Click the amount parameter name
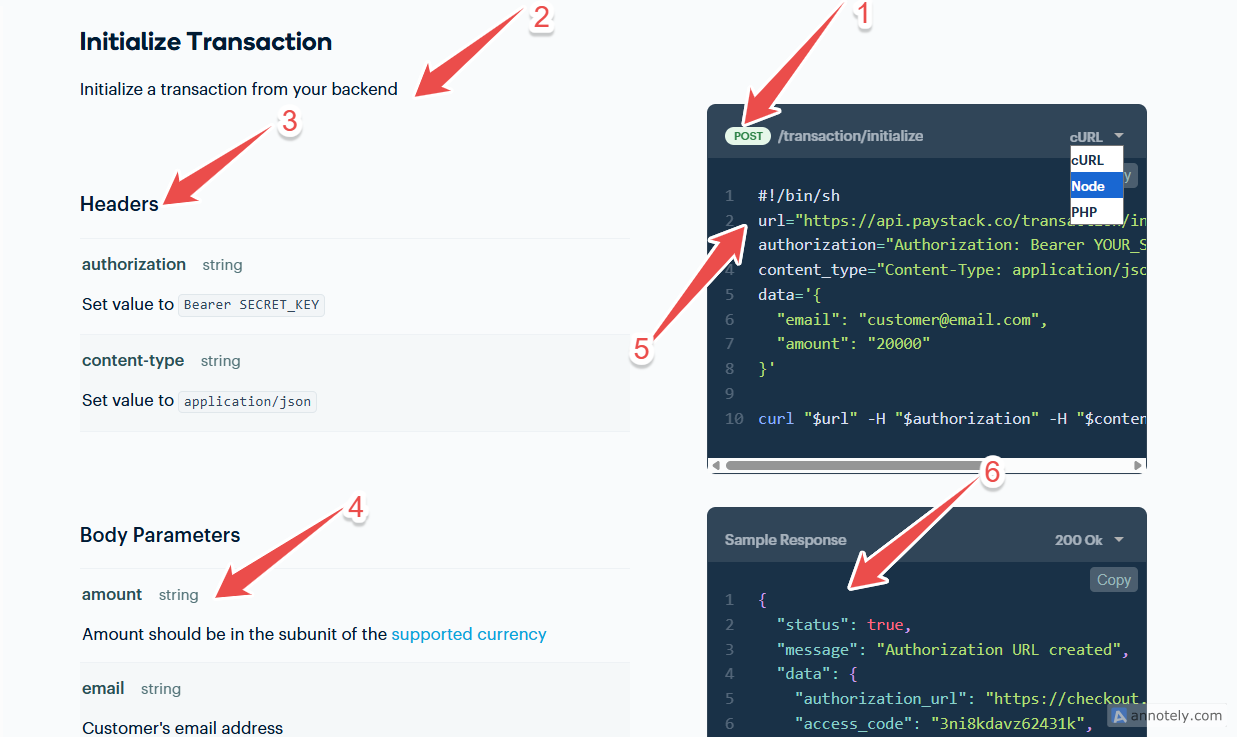This screenshot has height=737, width=1237. (x=112, y=594)
